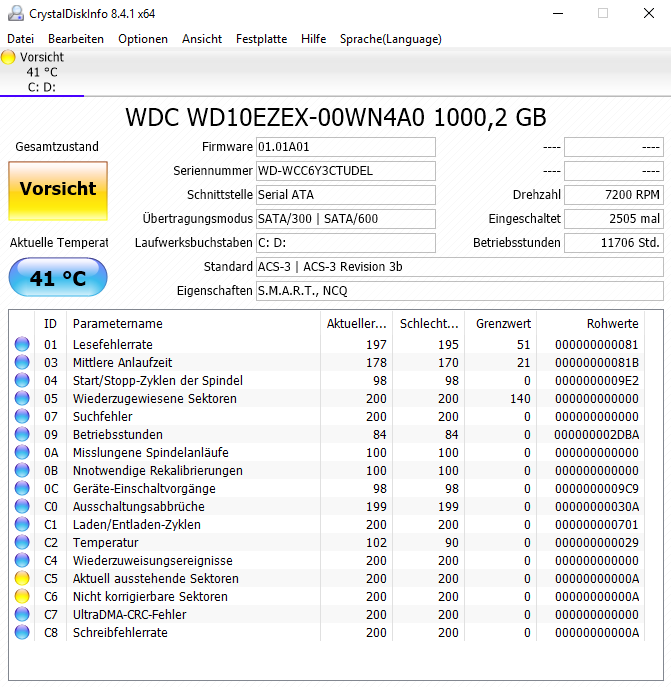Screen dimensions: 671x687
Task: Open the Ansicht menu
Action: 202,39
